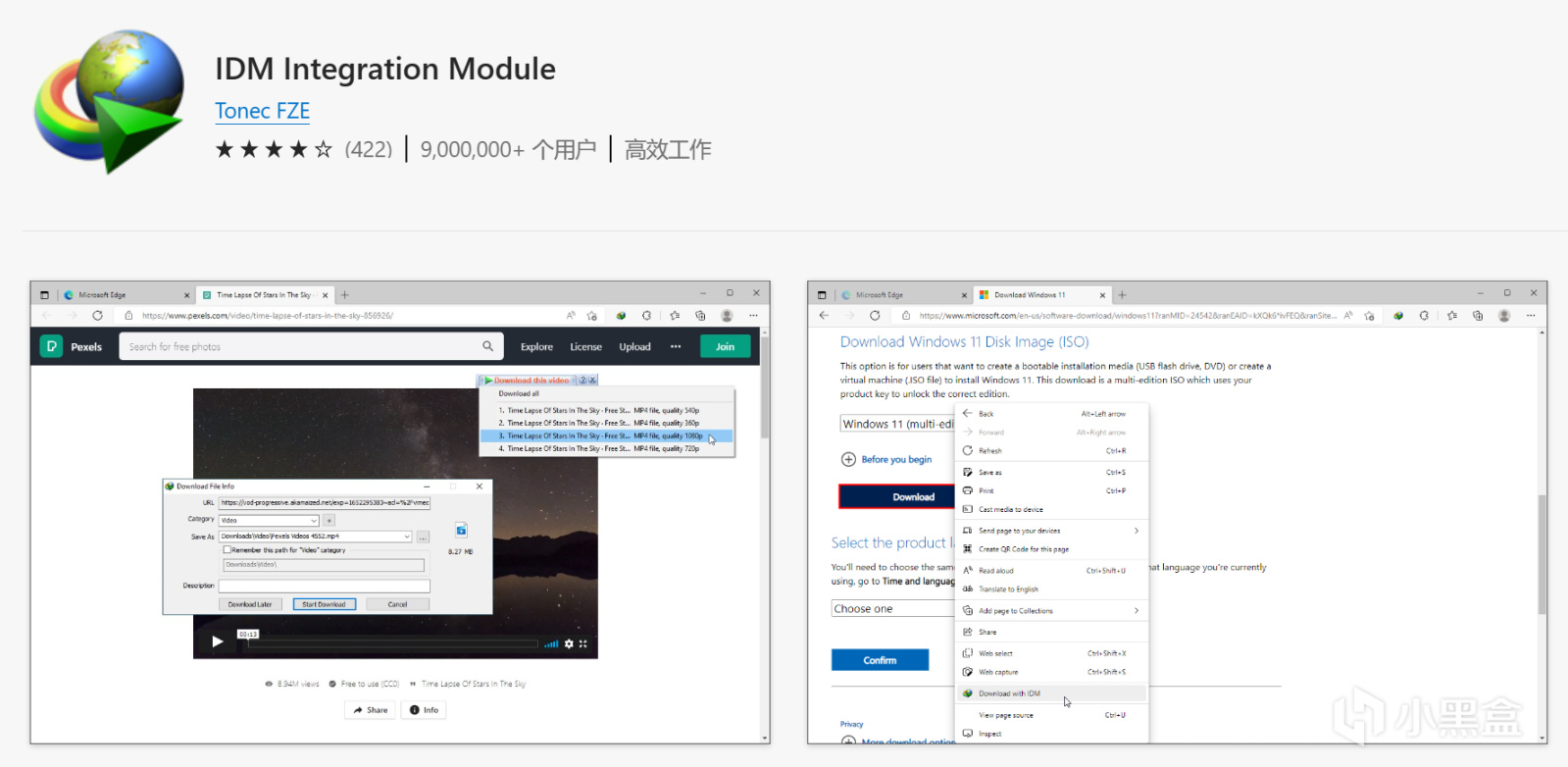This screenshot has height=767, width=1568.
Task: Open Settings and more in the Windows 11 browser
Action: pos(1531,316)
